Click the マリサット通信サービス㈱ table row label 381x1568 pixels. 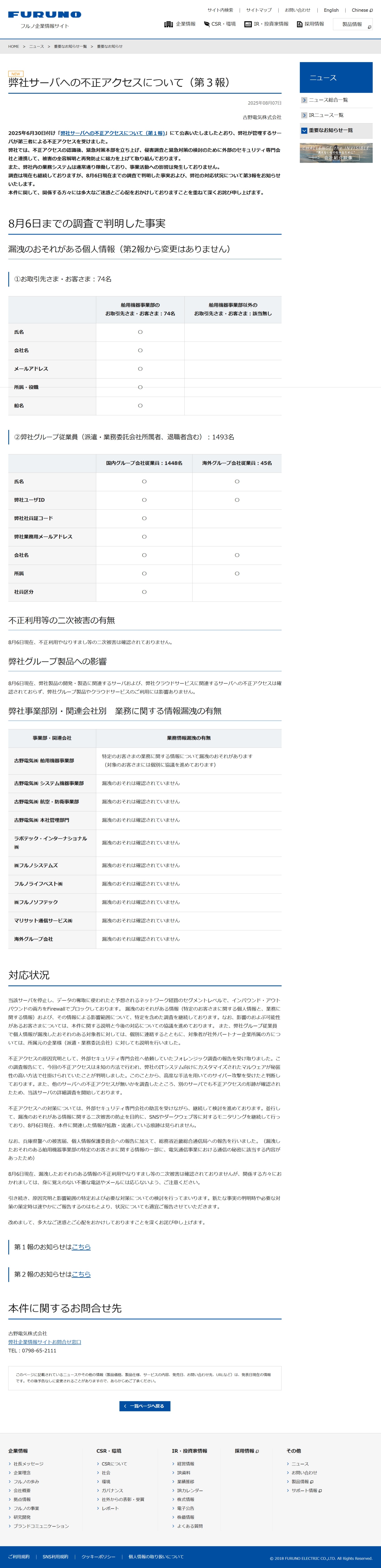coord(43,921)
